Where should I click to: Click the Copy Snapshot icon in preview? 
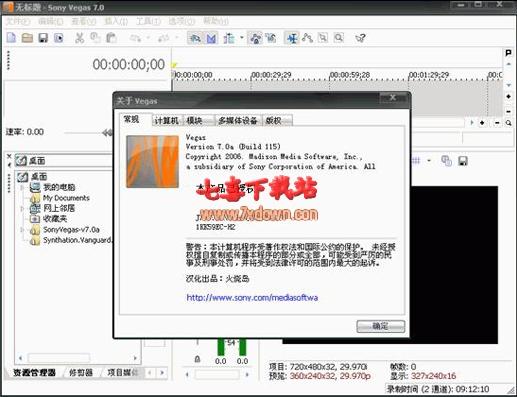coord(446,161)
